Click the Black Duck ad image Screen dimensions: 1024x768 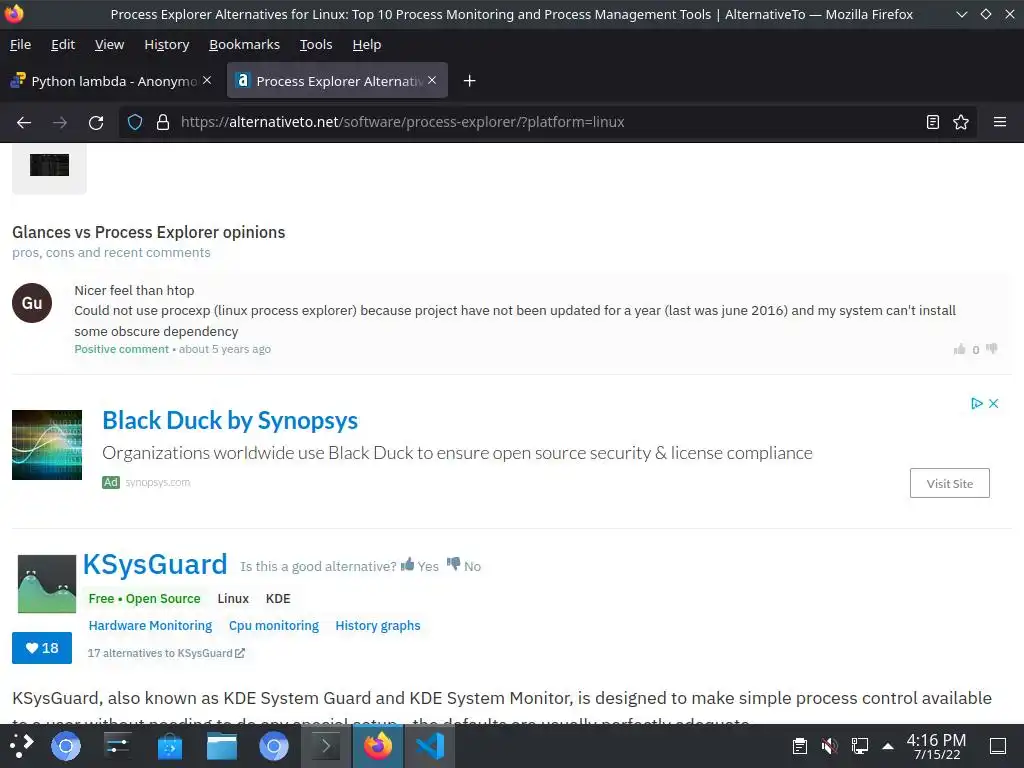(47, 445)
